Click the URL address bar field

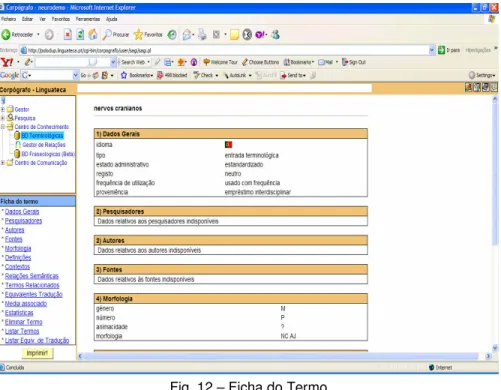228,50
